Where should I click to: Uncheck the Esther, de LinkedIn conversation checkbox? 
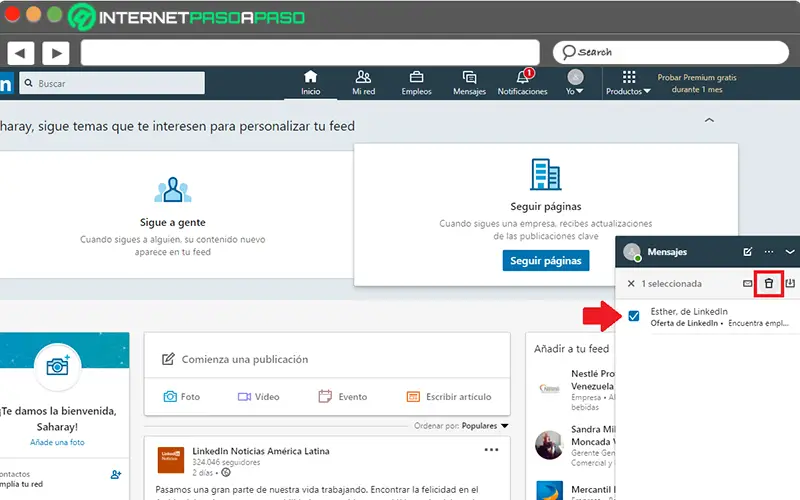coord(634,316)
